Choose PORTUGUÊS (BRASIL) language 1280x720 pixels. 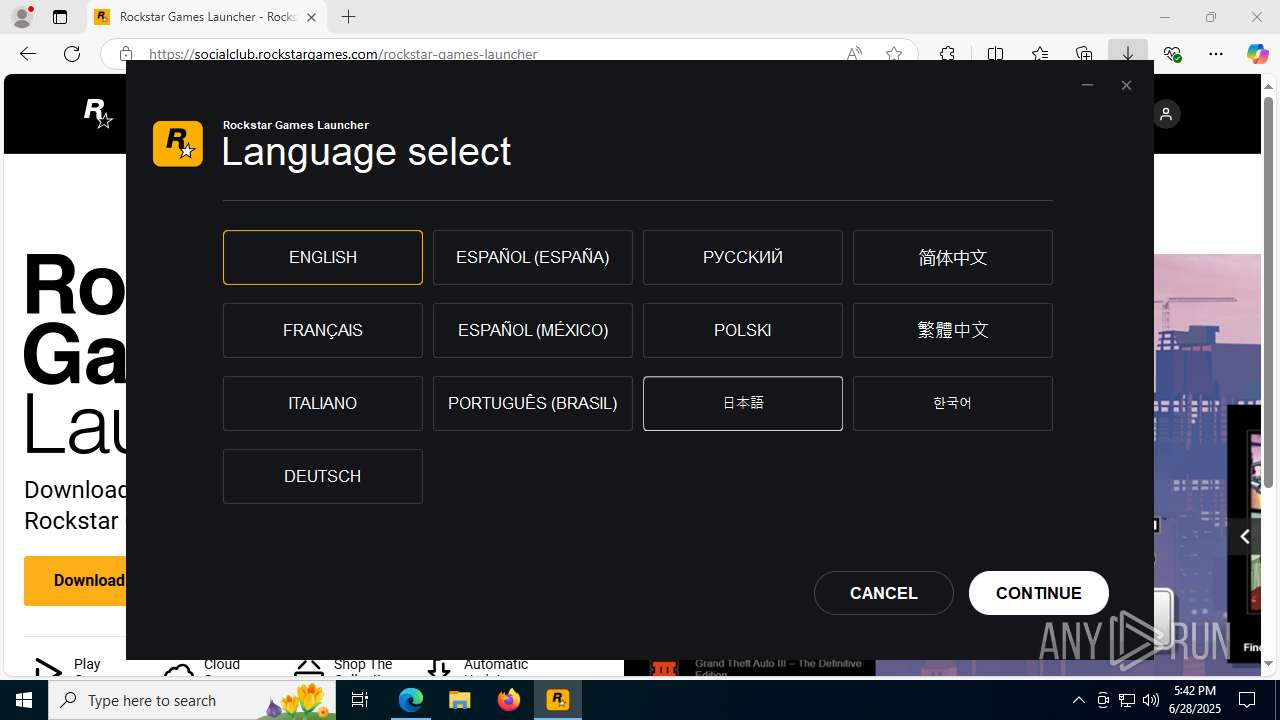(x=533, y=403)
